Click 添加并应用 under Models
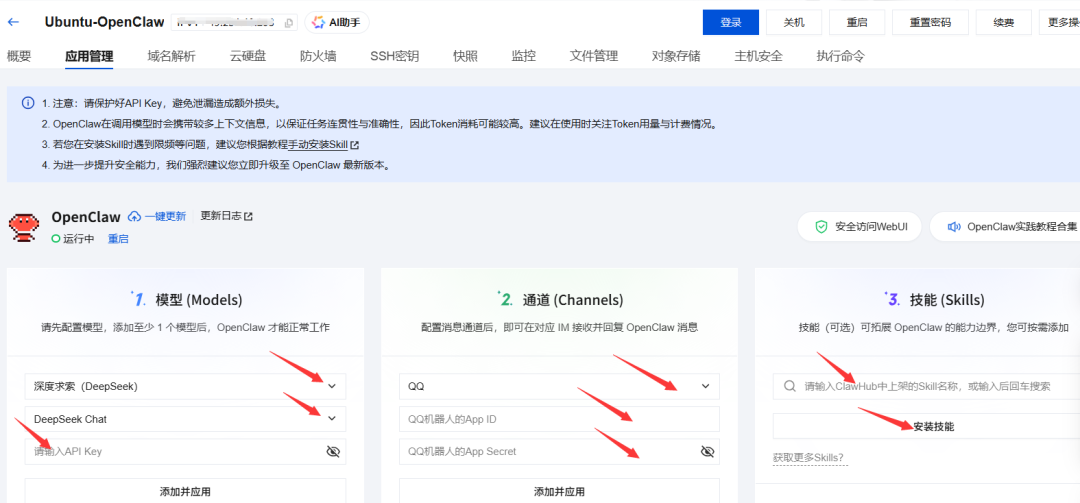Screen dimensions: 1080x503 (x=185, y=491)
